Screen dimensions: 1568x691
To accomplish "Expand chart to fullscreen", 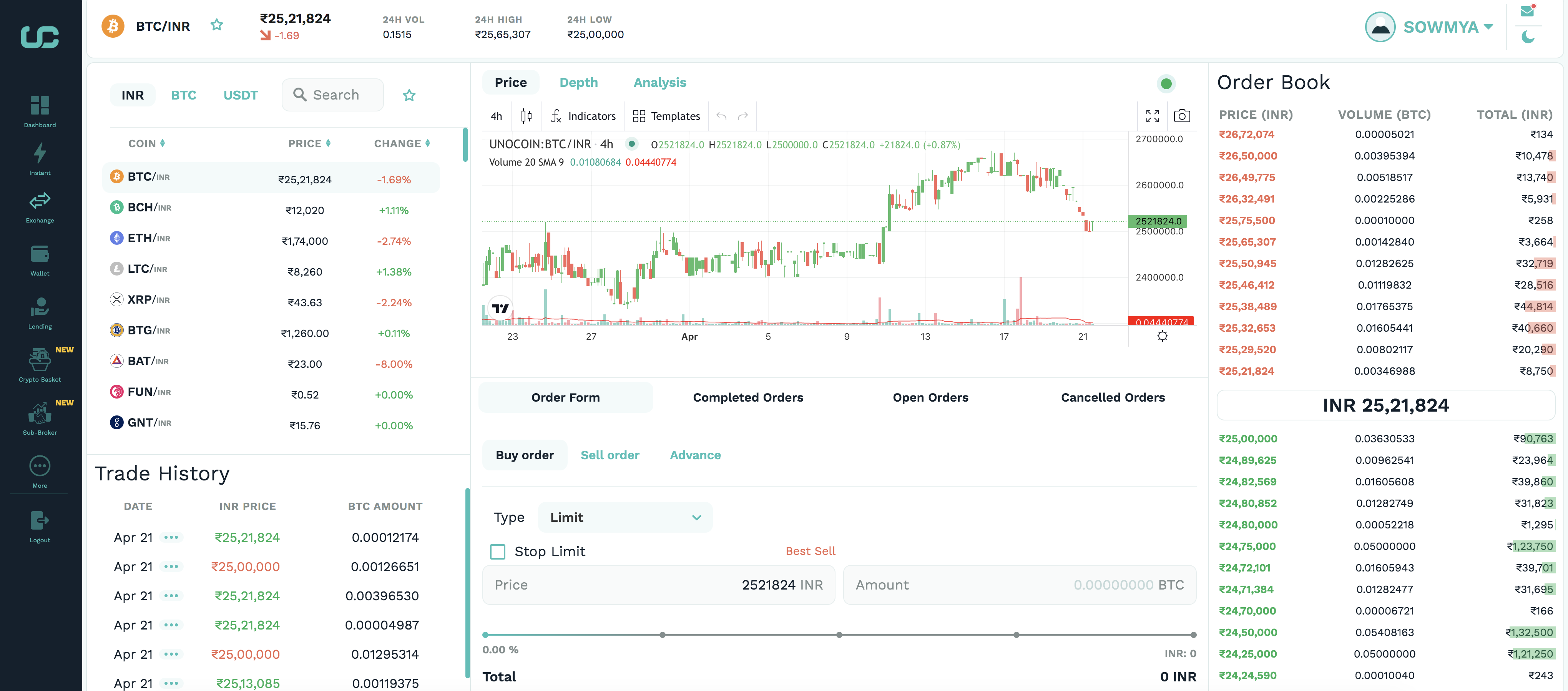I will [x=1152, y=116].
